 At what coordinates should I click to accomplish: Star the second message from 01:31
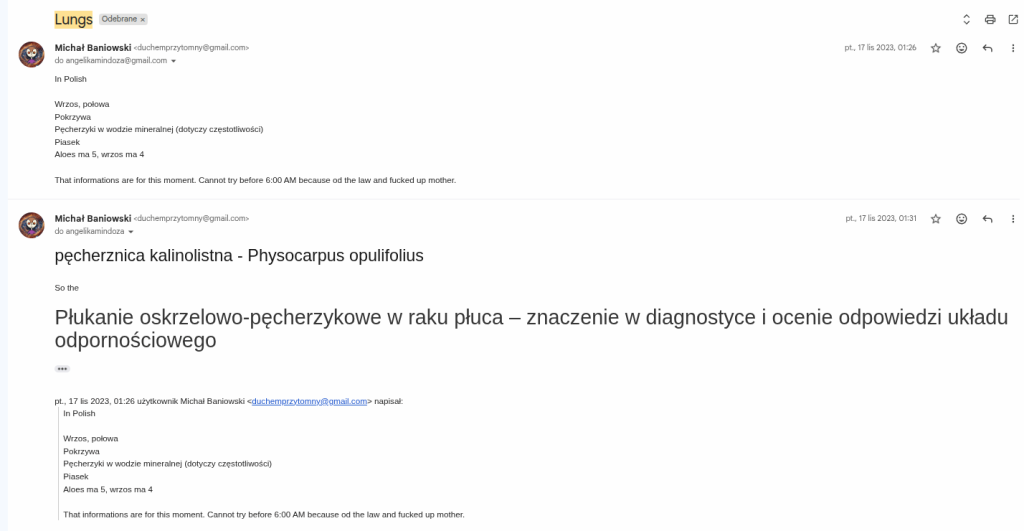[936, 218]
